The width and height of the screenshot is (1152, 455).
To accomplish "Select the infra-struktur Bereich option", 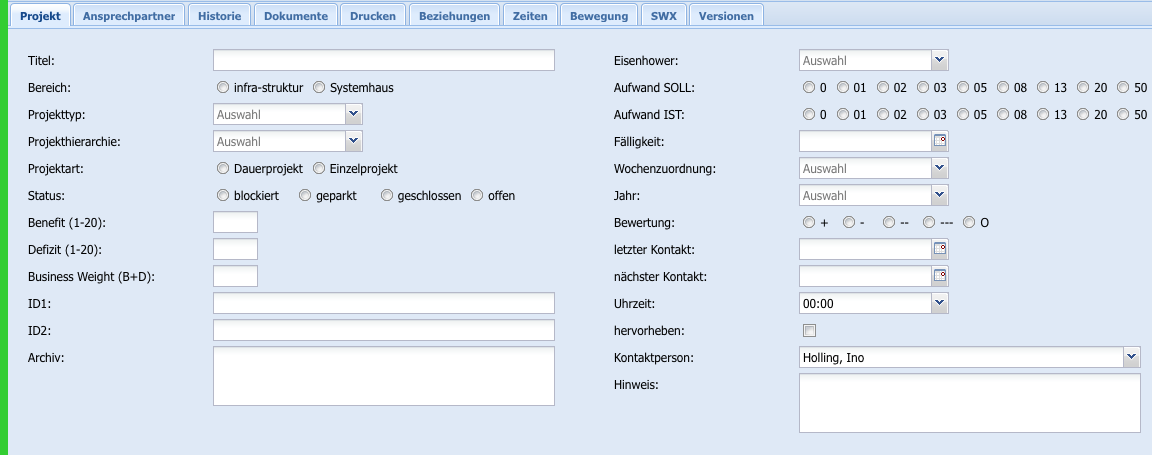I will [223, 88].
